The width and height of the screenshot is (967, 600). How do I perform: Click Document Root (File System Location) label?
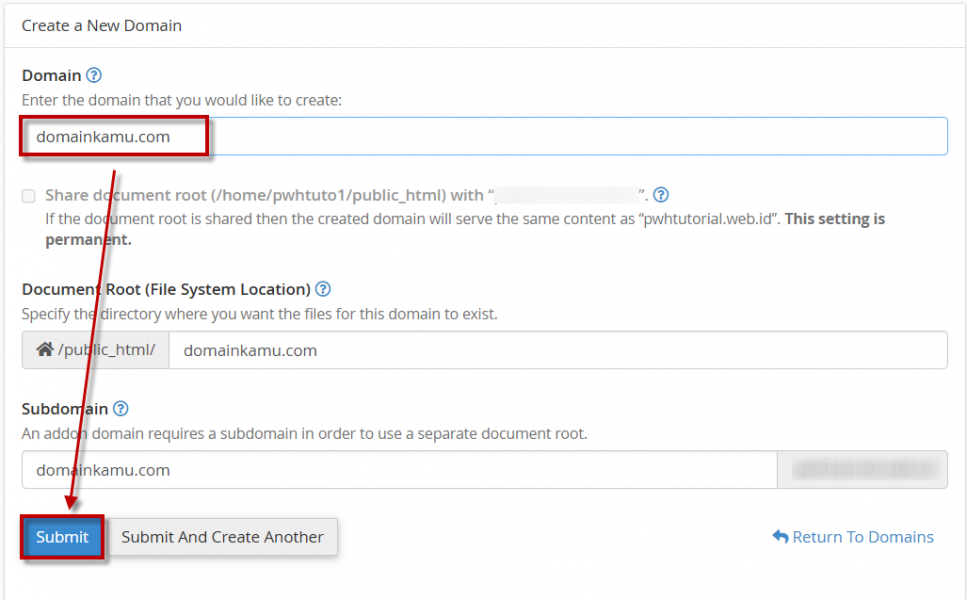[165, 289]
